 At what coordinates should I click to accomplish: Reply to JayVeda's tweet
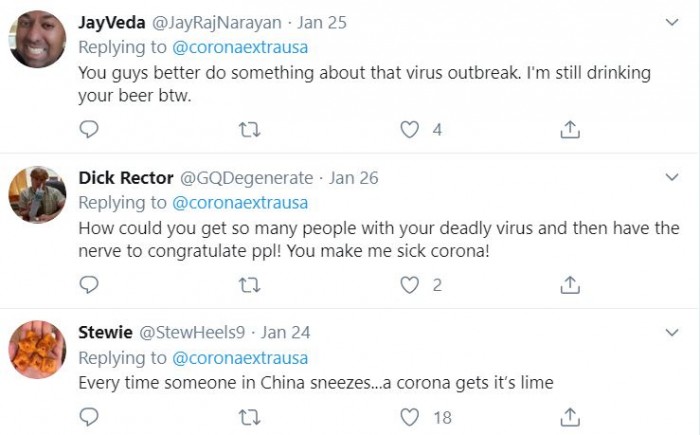tap(89, 129)
